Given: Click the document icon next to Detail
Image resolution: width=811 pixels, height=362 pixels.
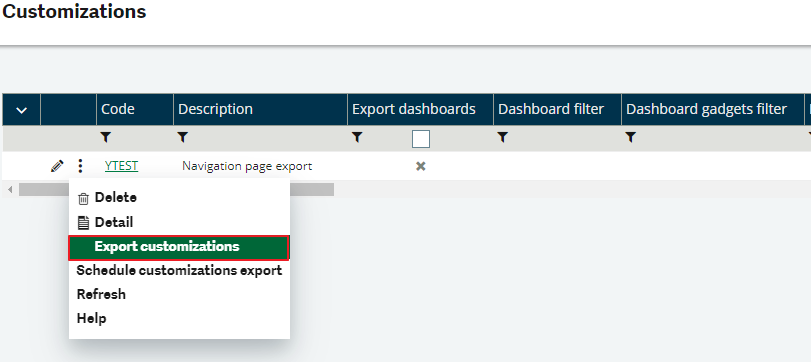Looking at the screenshot, I should pos(83,223).
